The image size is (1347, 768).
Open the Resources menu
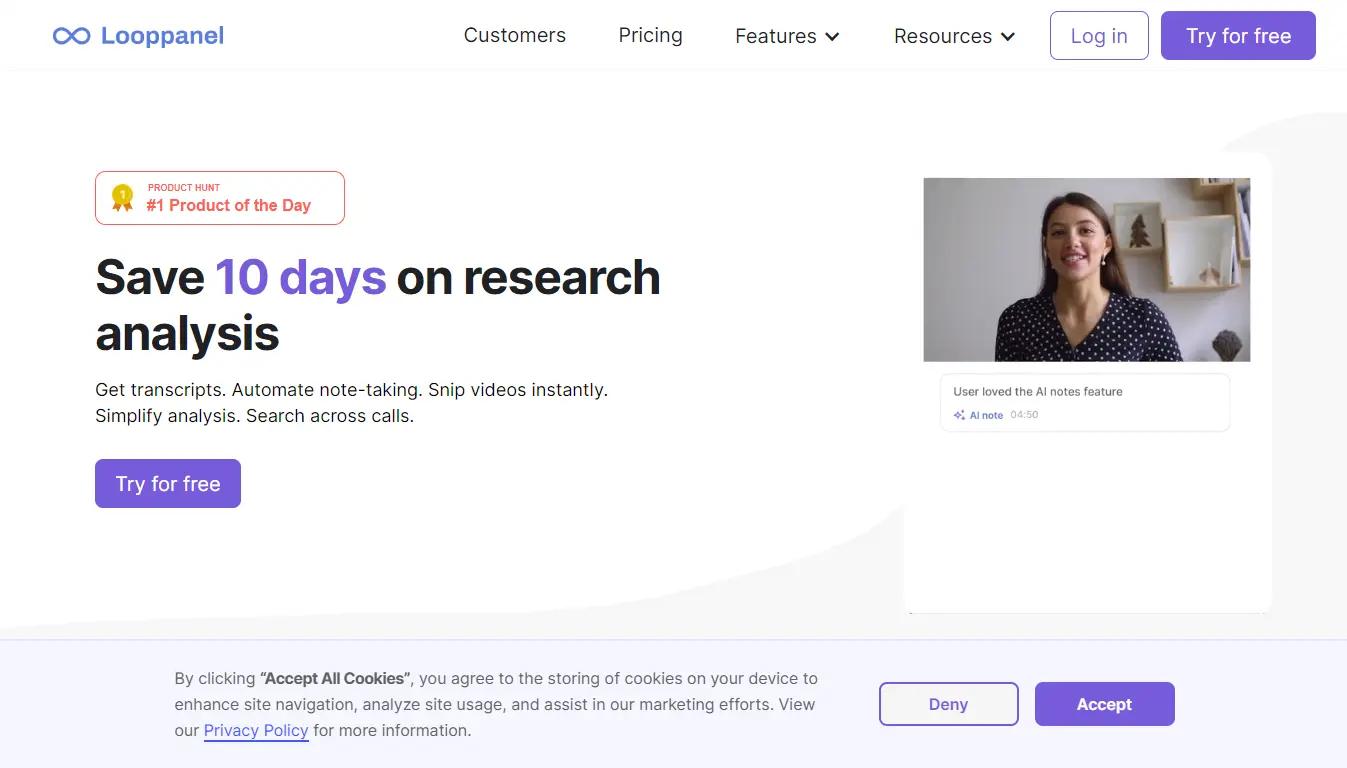pos(954,36)
